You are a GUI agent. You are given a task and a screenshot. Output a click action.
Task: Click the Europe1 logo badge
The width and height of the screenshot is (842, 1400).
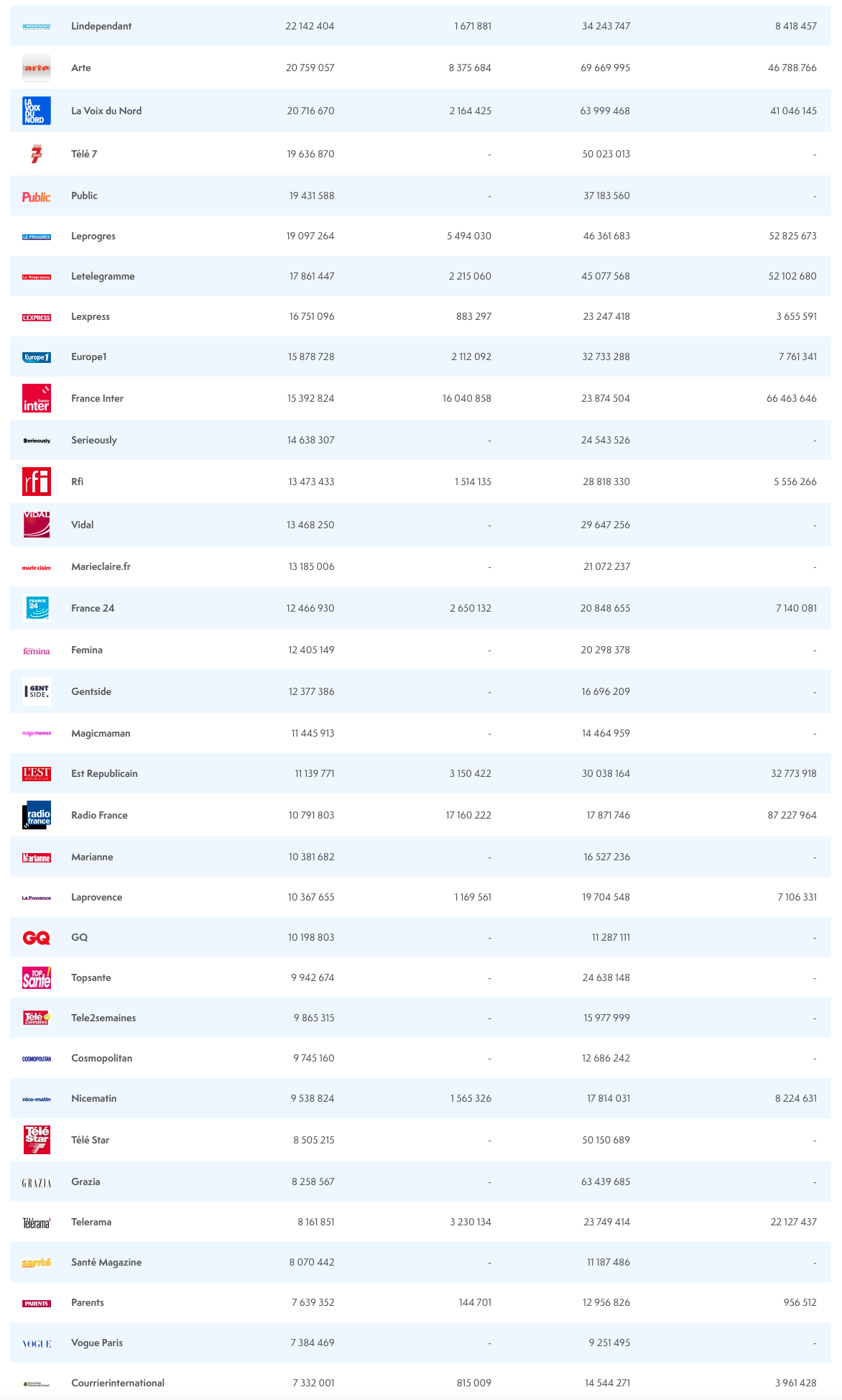37,357
